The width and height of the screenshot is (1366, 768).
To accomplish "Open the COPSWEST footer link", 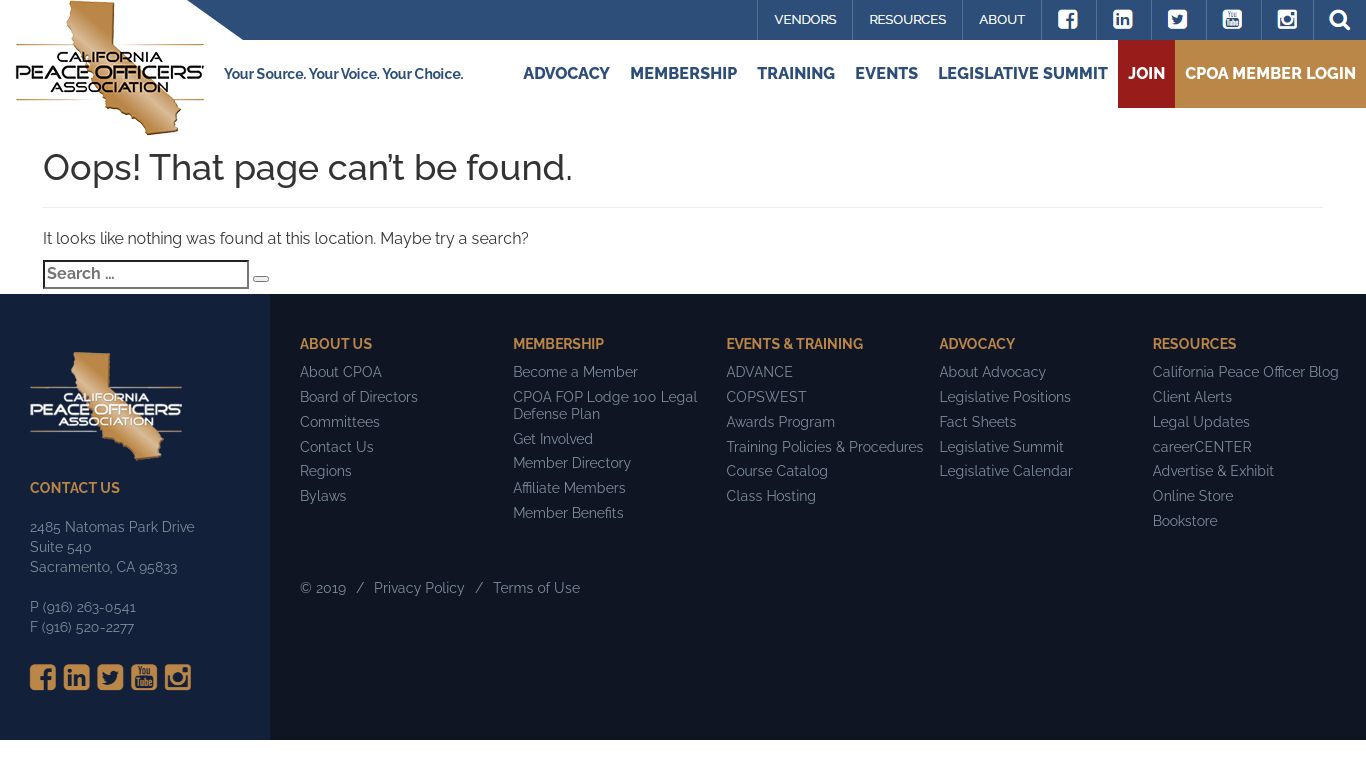I will [x=766, y=397].
